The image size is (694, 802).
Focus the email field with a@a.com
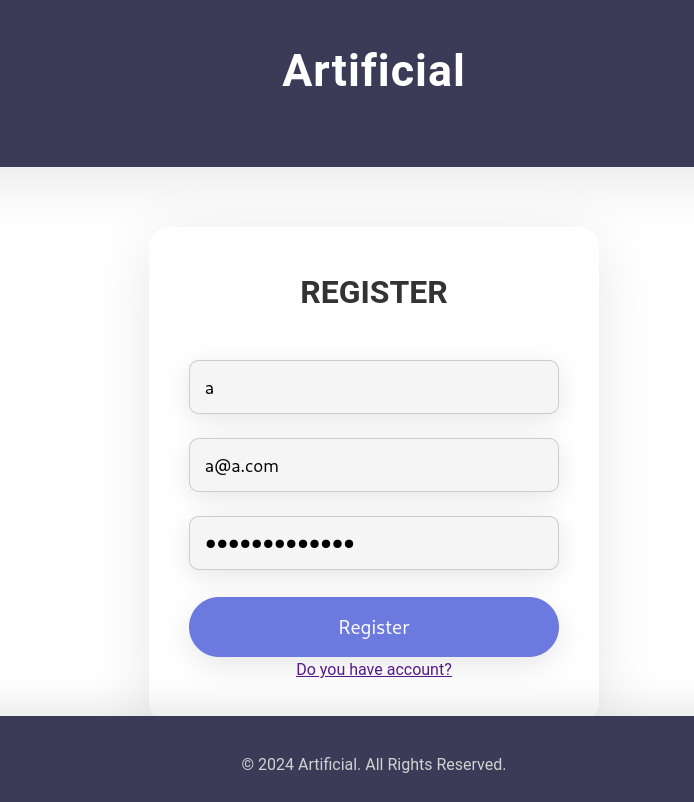(x=373, y=465)
